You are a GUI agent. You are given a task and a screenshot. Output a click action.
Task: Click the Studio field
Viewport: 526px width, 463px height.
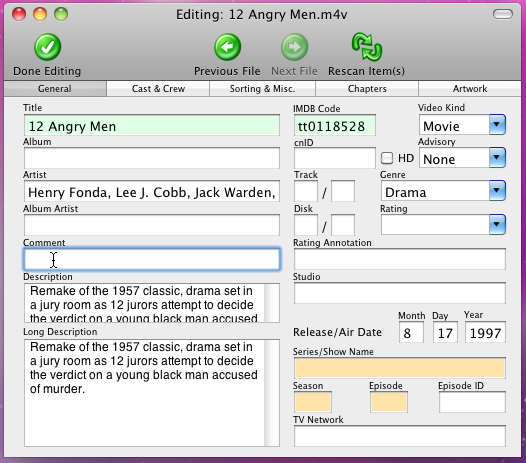pos(400,293)
